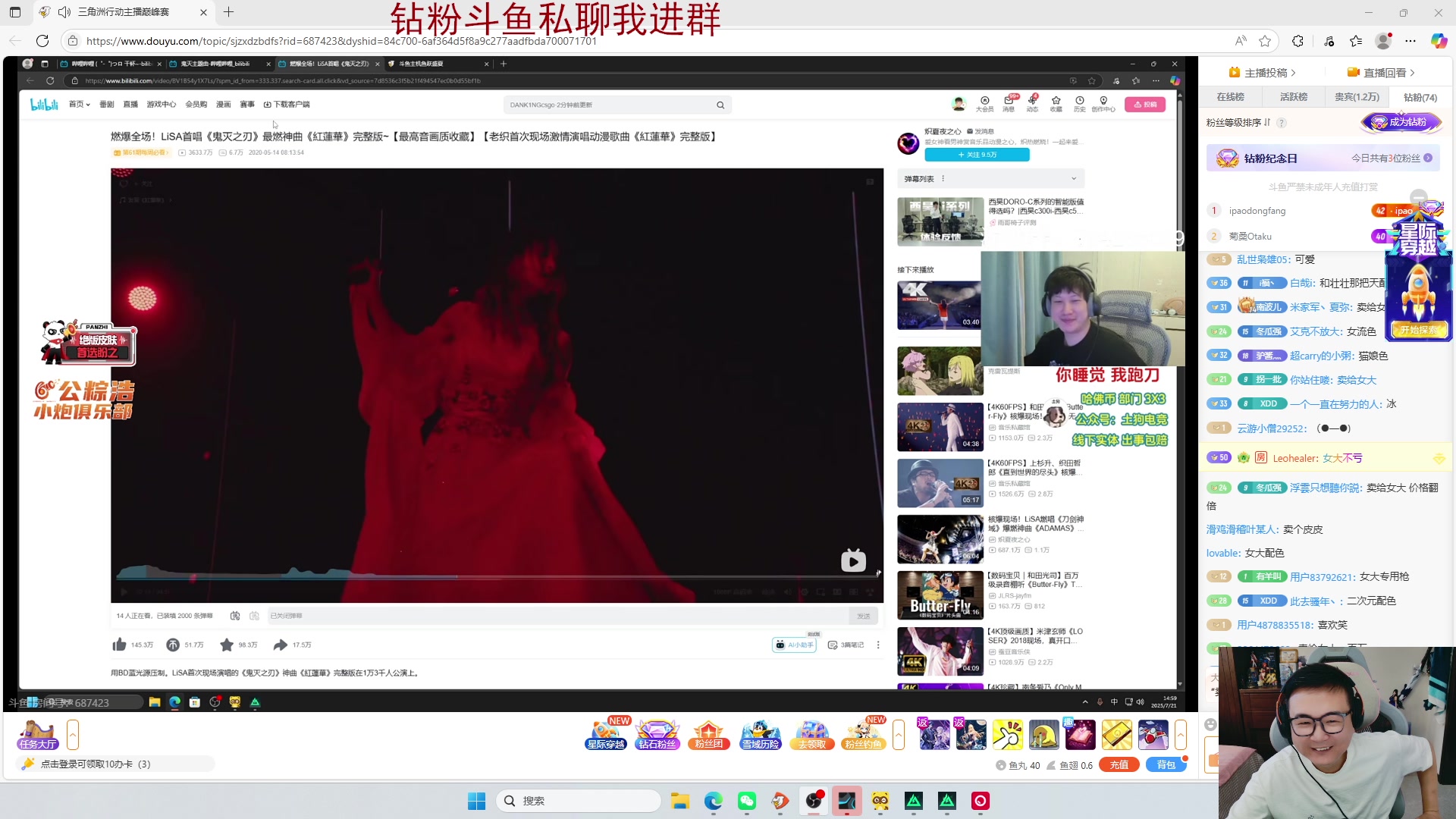Open bilibili 消息 messages icon
Screen dimensions: 1456x819
pos(1009,104)
